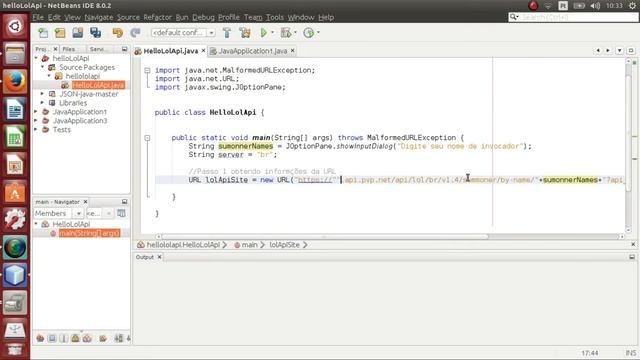Screen dimensions: 640x360
Task: Click main in breadcrumb bar
Action: click(249, 245)
